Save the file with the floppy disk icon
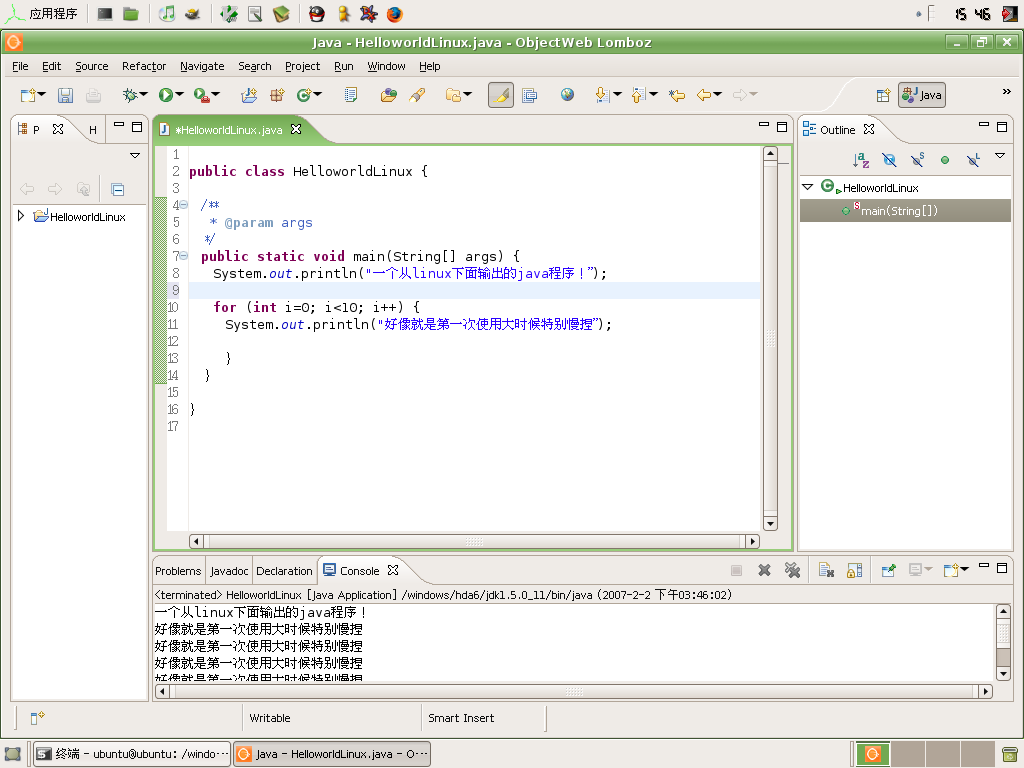Image resolution: width=1024 pixels, height=768 pixels. pos(65,95)
